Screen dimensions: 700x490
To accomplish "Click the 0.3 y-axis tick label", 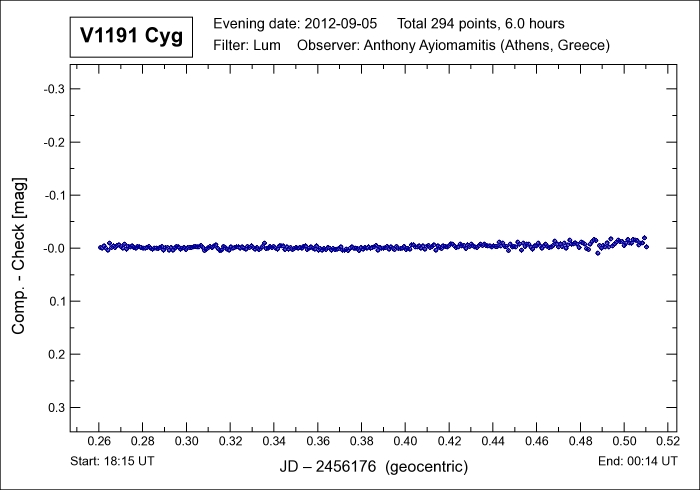I will coord(54,407).
